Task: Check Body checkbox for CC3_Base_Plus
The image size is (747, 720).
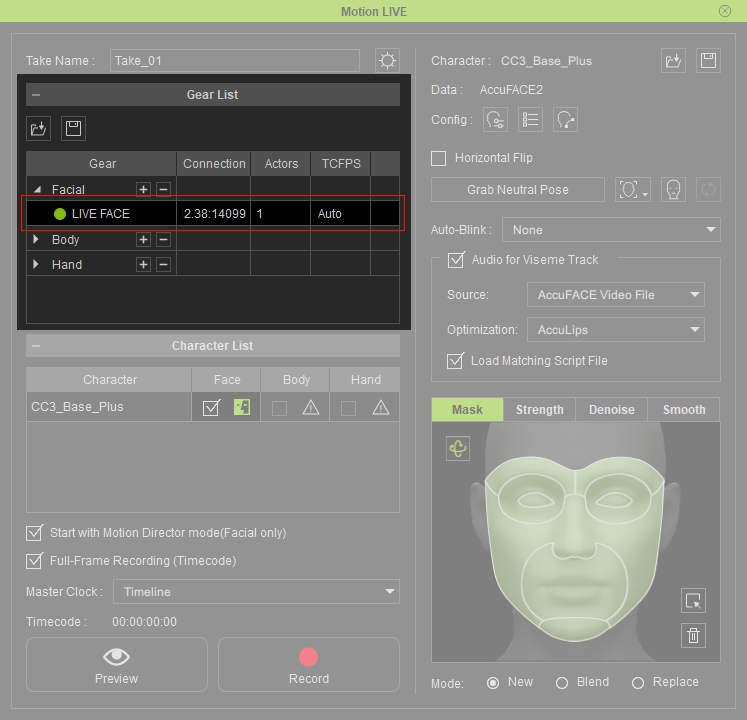Action: (279, 408)
